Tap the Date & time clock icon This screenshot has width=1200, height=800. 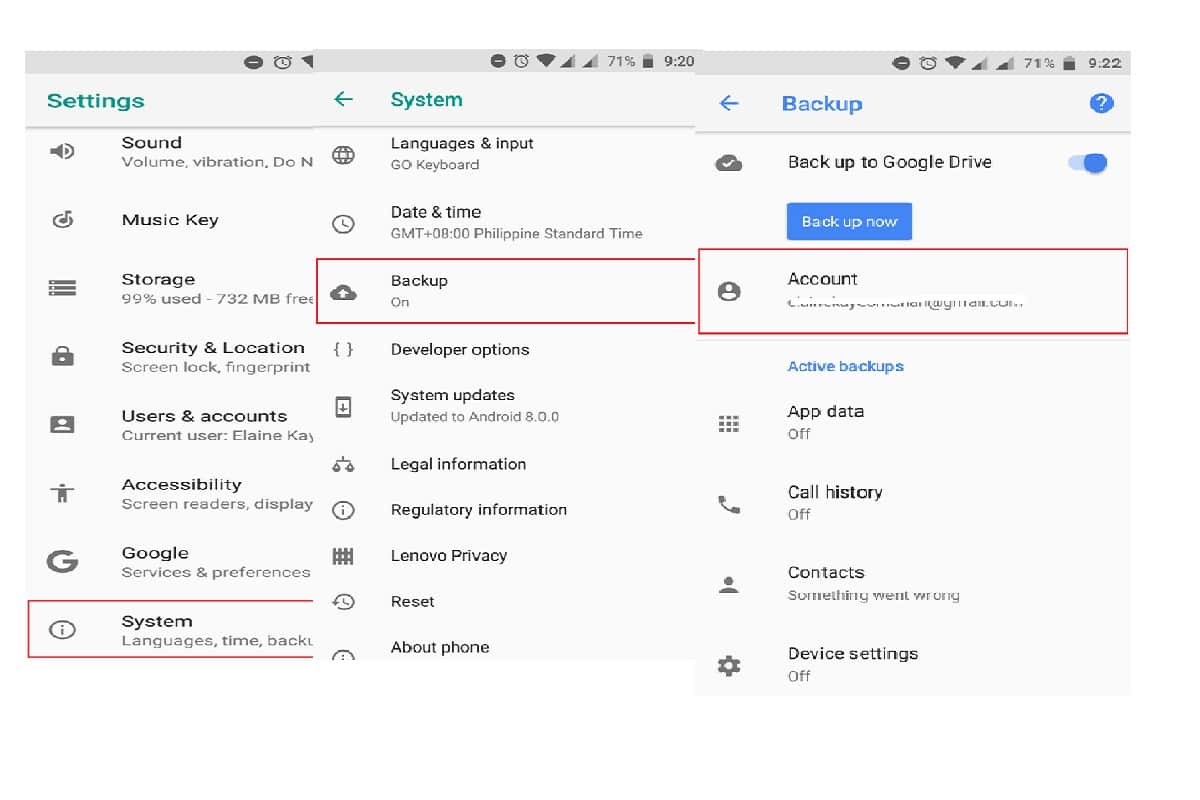point(343,224)
